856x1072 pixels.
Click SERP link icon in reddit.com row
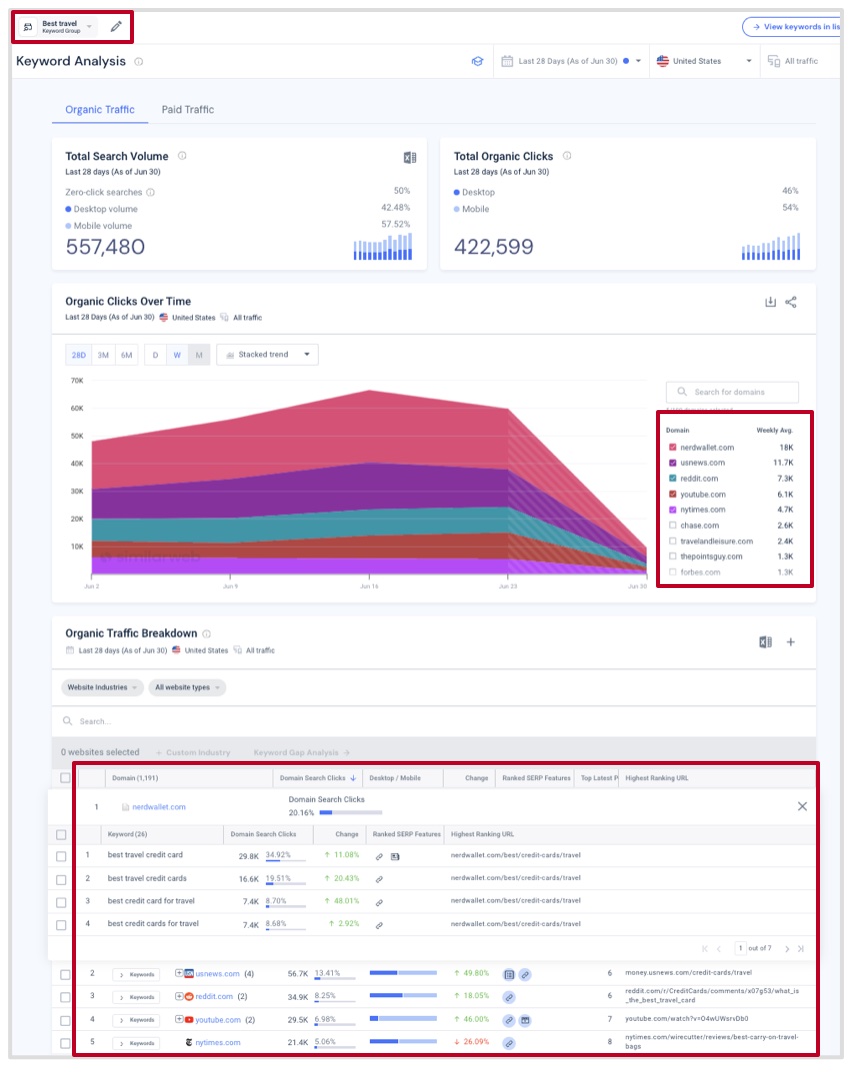(509, 997)
